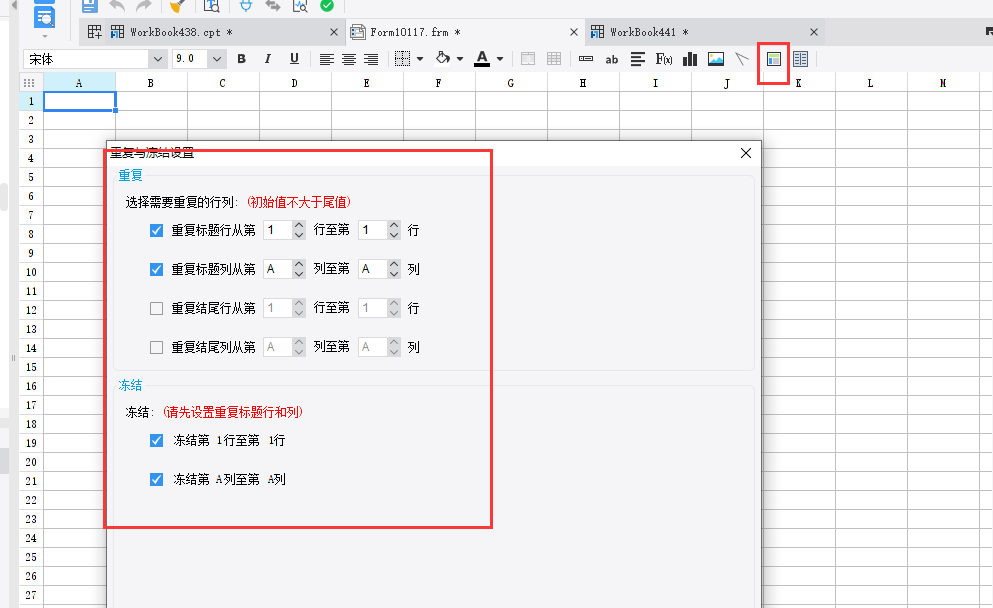Center align cell text
Screen dimensions: 993x608
pyautogui.click(x=349, y=60)
